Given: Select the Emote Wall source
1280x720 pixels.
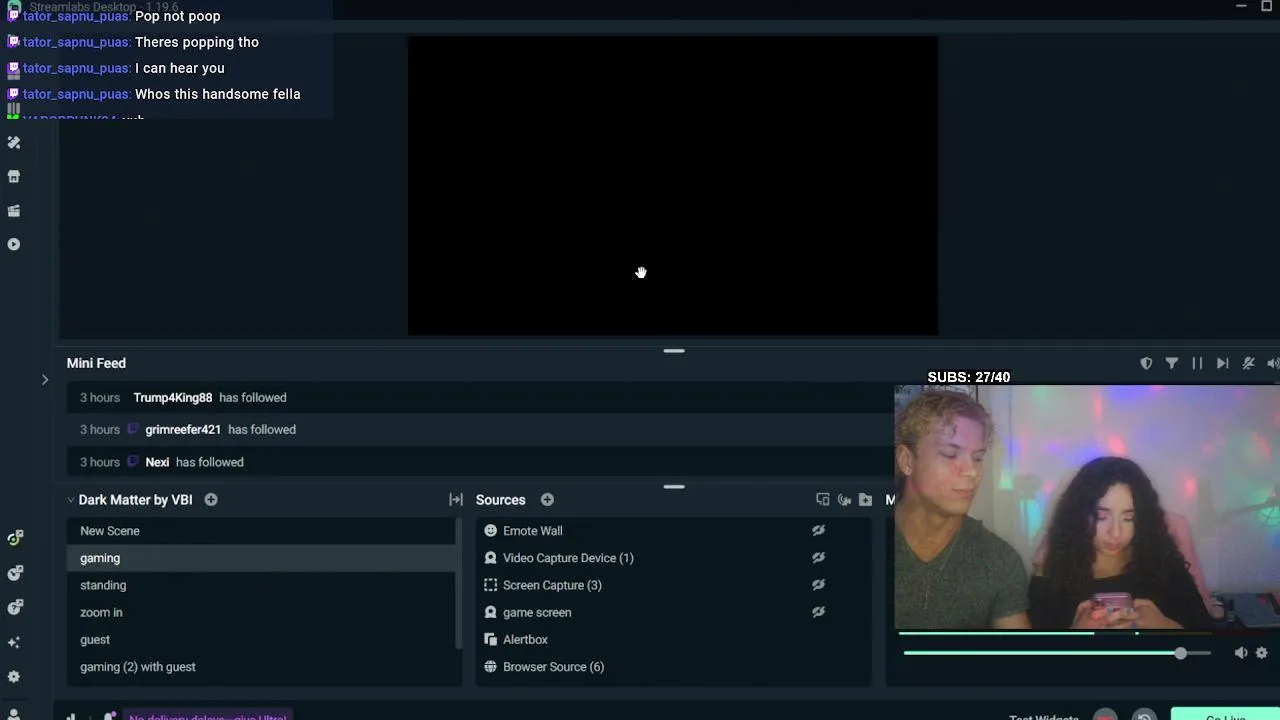Looking at the screenshot, I should (x=672, y=531).
